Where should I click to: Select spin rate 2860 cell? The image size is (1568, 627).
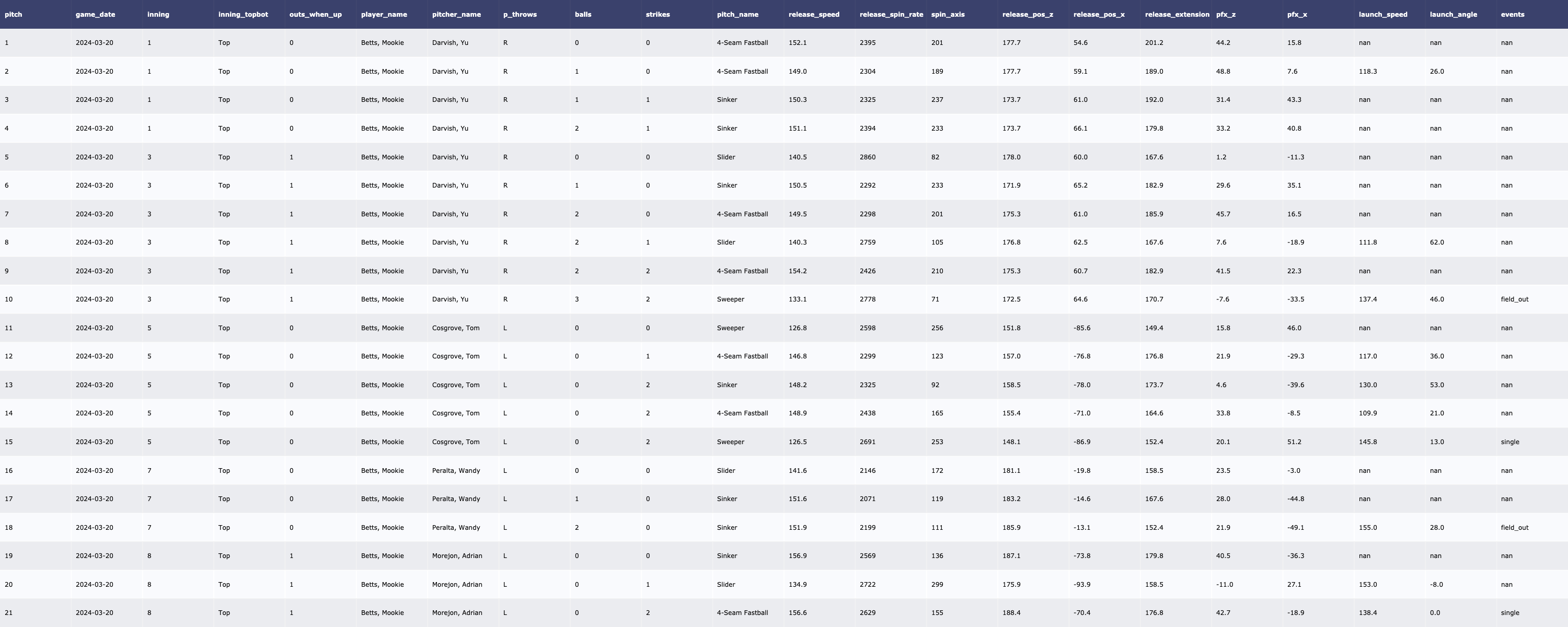click(868, 157)
